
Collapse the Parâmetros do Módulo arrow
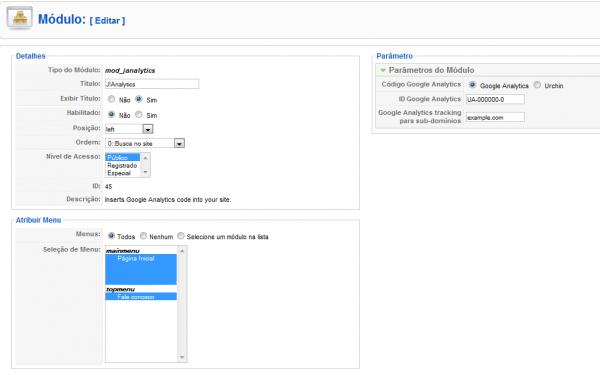(x=383, y=70)
